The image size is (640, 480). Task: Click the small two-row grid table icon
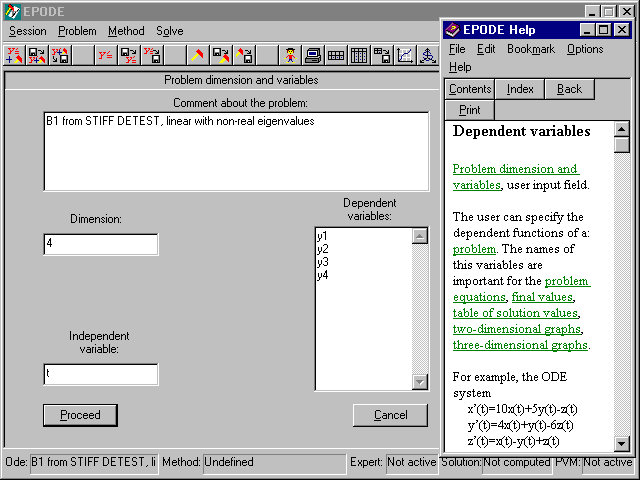click(336, 56)
